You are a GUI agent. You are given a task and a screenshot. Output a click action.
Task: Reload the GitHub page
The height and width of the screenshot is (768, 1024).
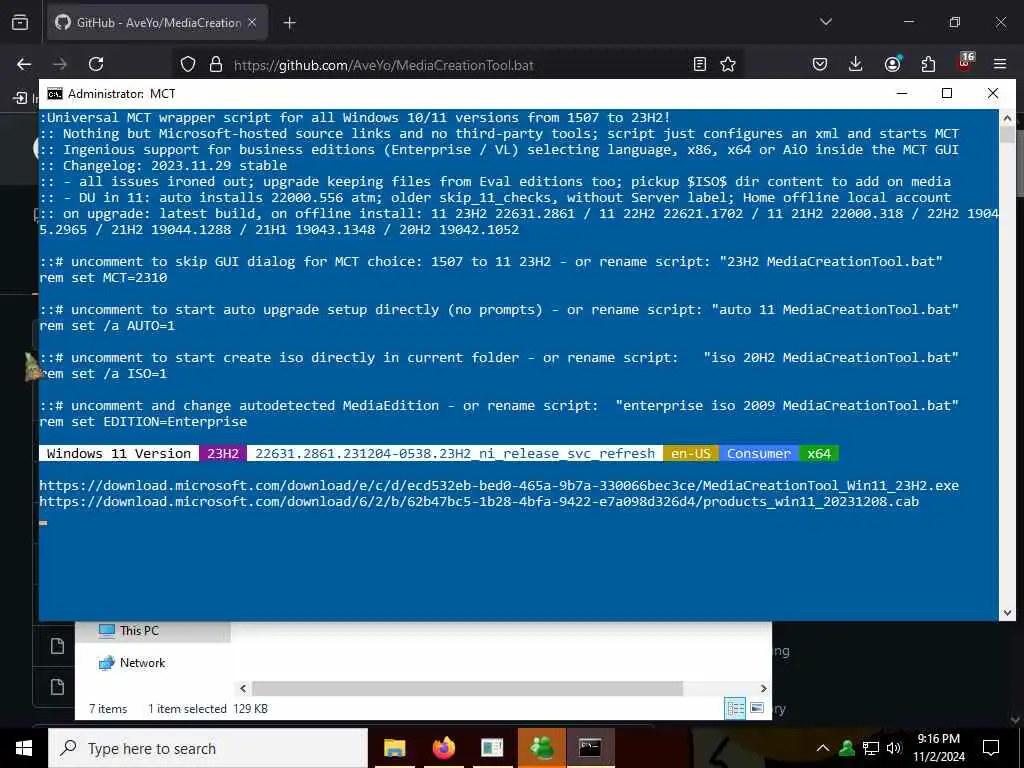[96, 64]
